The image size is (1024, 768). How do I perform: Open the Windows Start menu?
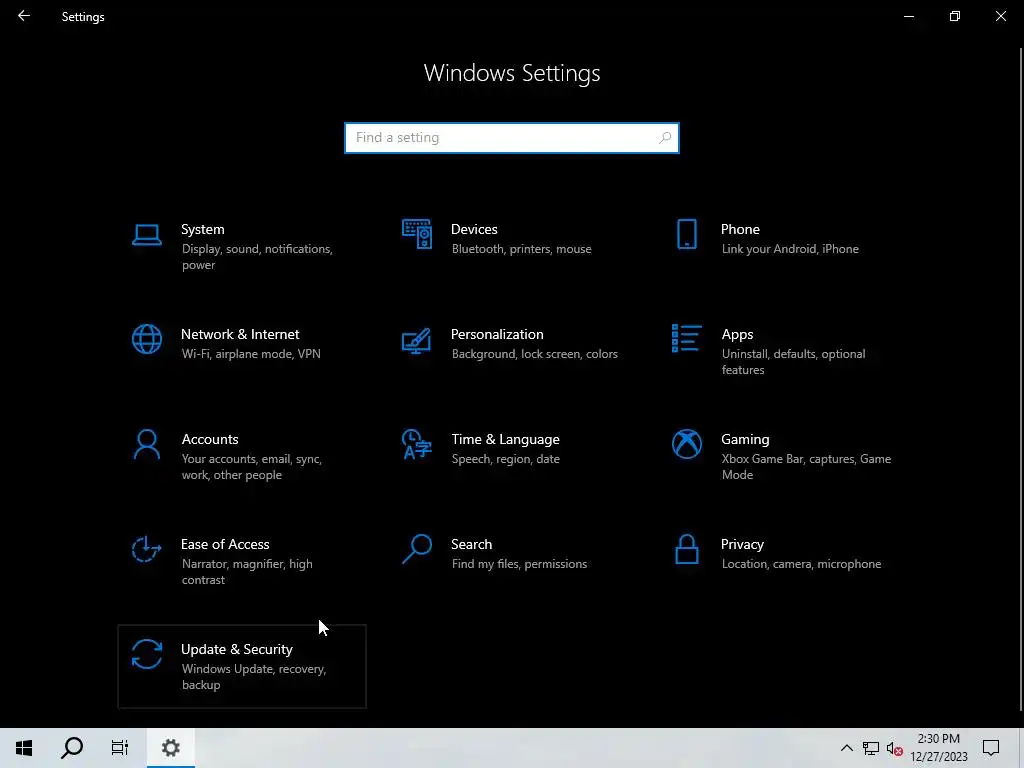(x=24, y=748)
